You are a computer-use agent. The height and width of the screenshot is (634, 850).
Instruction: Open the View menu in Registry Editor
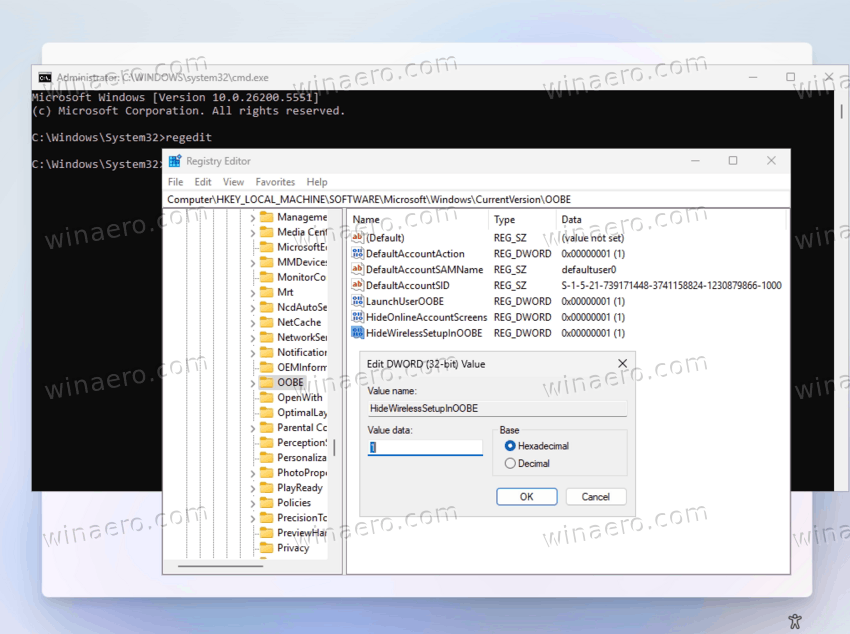233,182
